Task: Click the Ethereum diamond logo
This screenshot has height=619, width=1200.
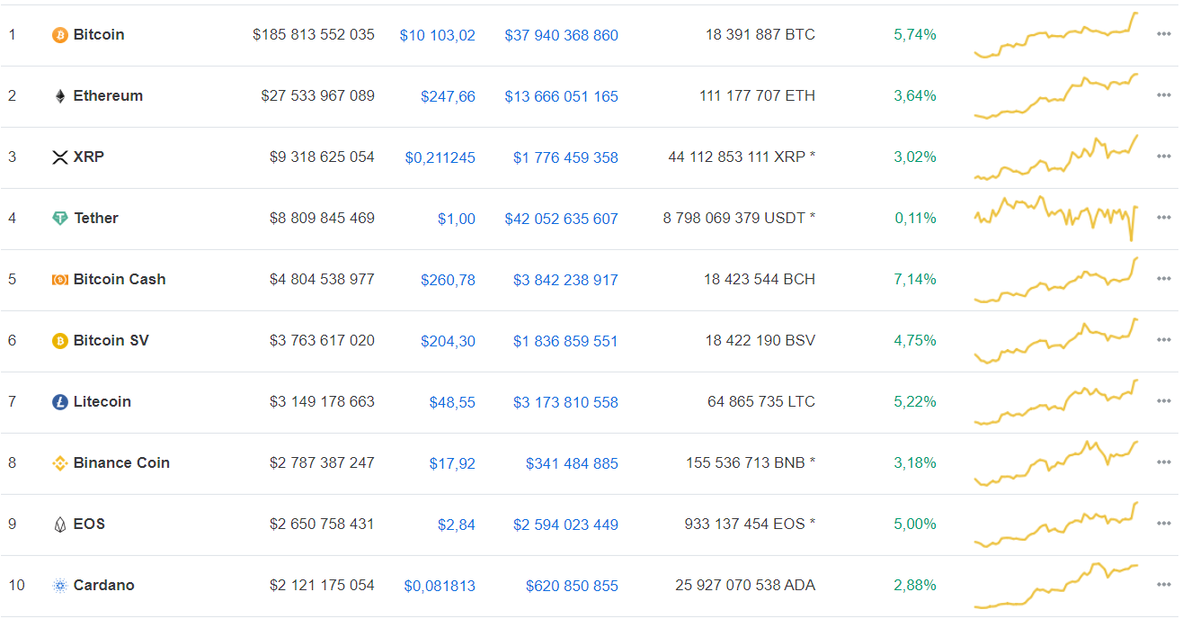Action: [x=60, y=95]
